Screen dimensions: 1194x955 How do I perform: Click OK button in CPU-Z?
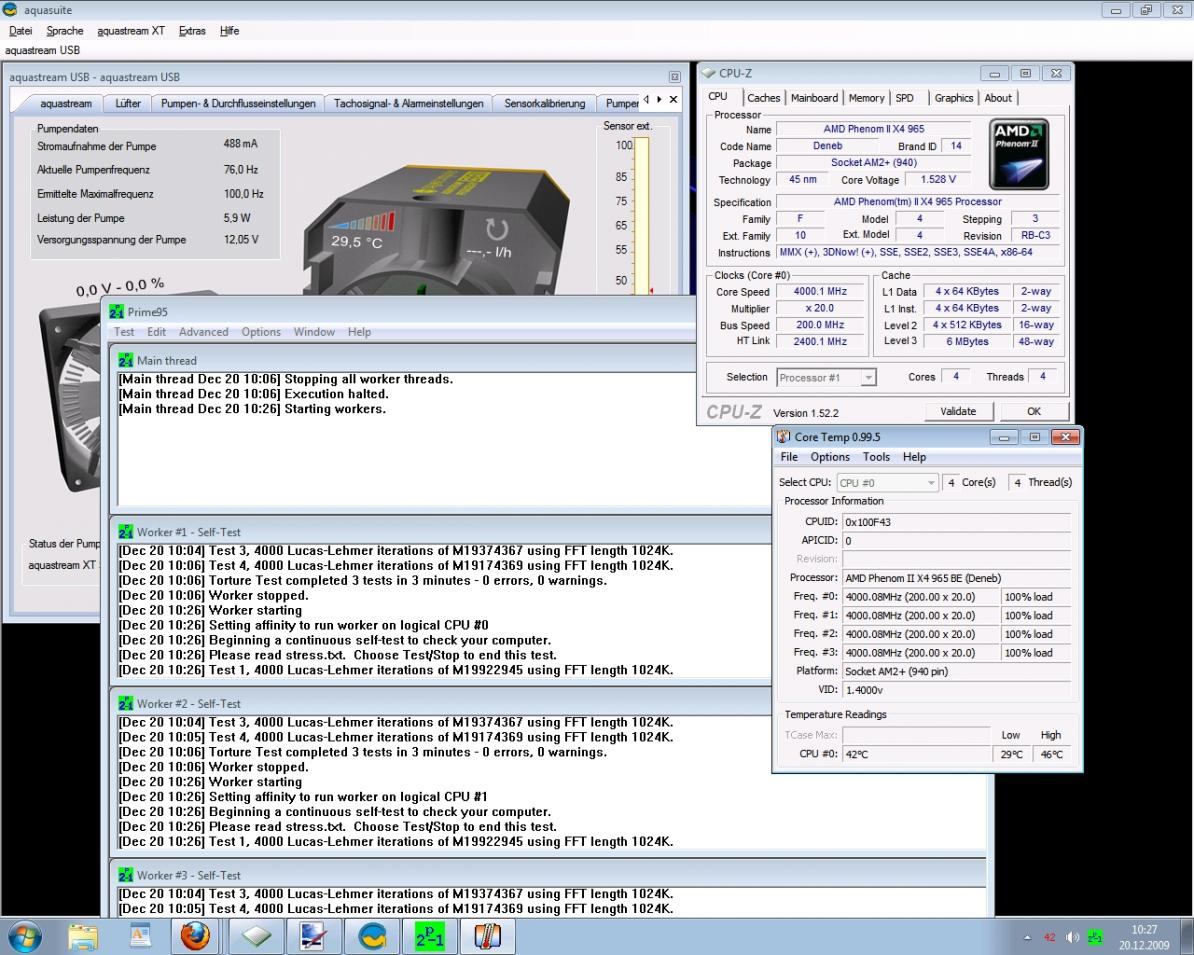[1033, 411]
